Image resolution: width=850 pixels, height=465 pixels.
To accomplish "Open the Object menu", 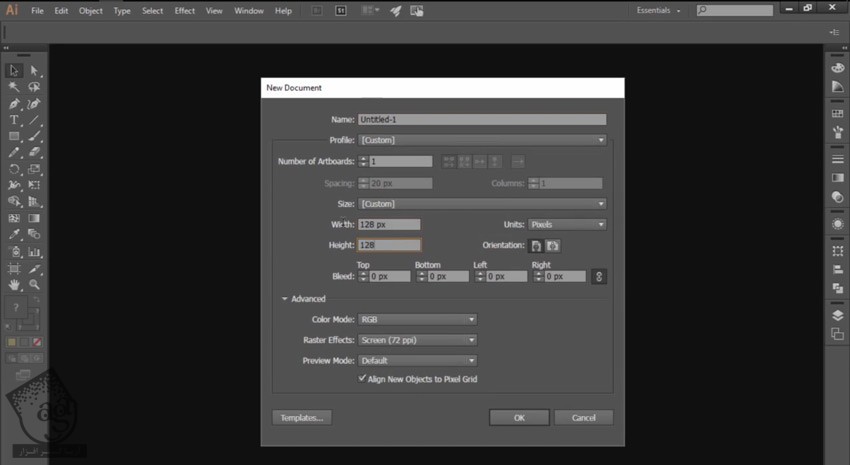I will [x=91, y=10].
